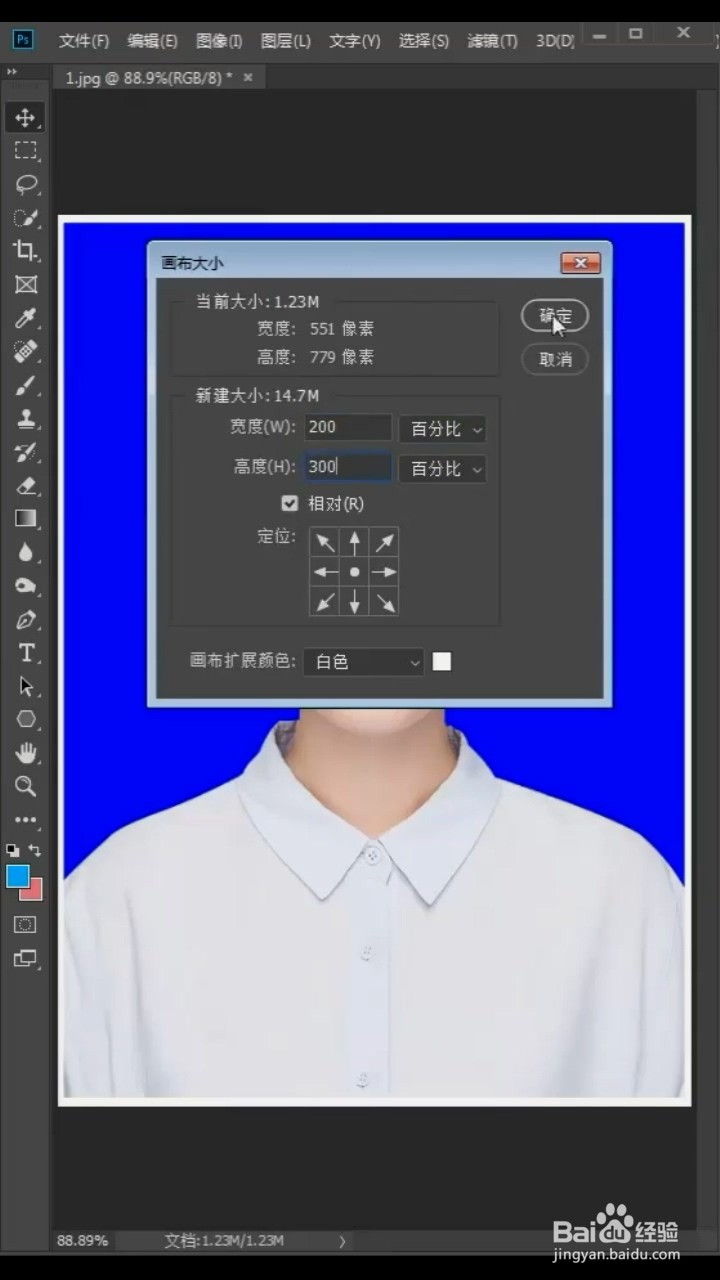Click the 高度(H) height input field
Viewport: 720px width, 1280px height.
(348, 466)
